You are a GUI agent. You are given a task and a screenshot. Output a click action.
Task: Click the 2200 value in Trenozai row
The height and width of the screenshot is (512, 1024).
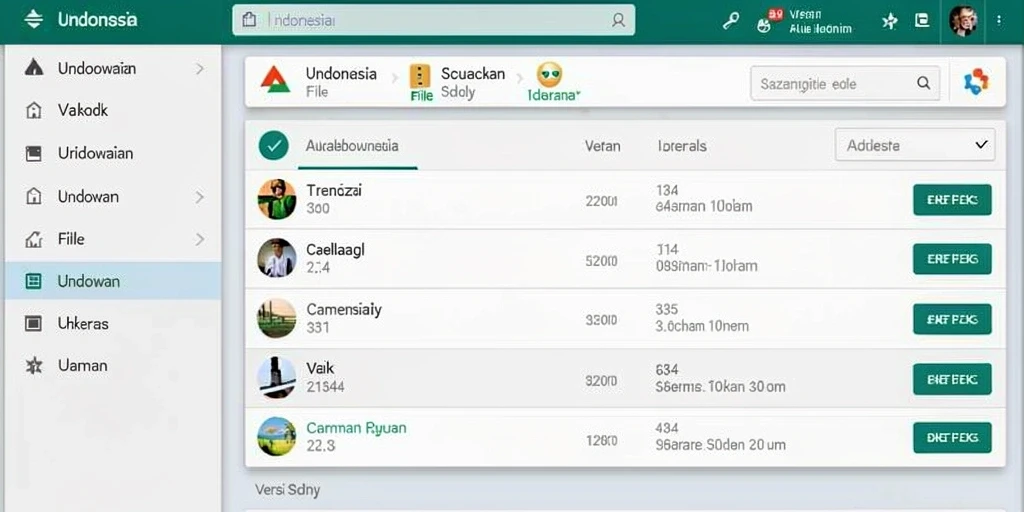601,201
